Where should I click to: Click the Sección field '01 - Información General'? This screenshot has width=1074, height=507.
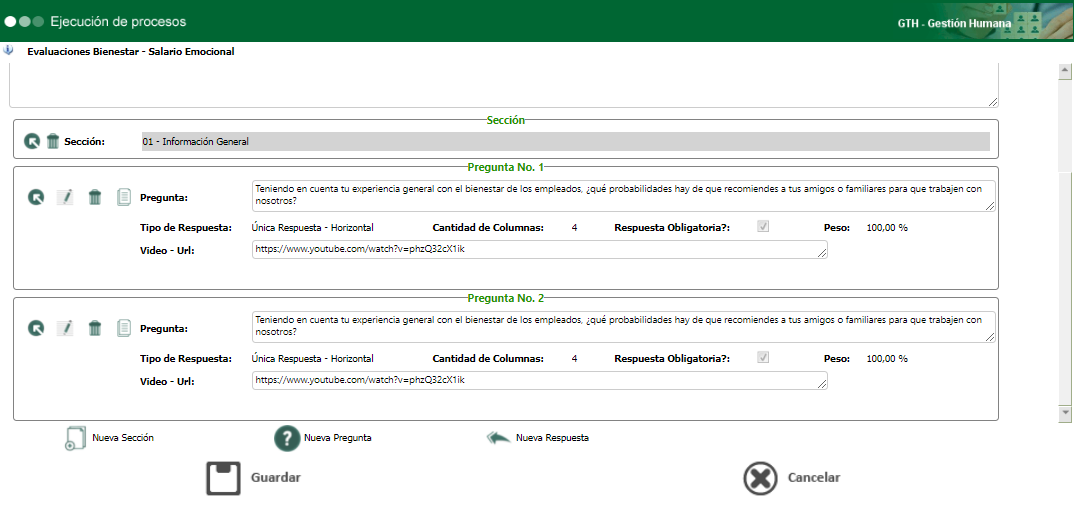point(566,142)
